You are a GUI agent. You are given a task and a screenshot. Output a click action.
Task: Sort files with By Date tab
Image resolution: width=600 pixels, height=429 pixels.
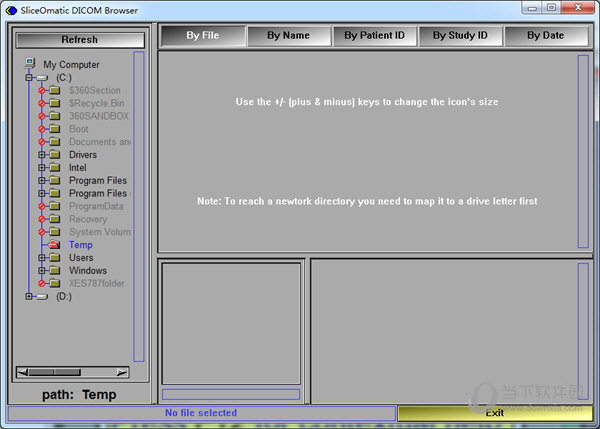545,36
